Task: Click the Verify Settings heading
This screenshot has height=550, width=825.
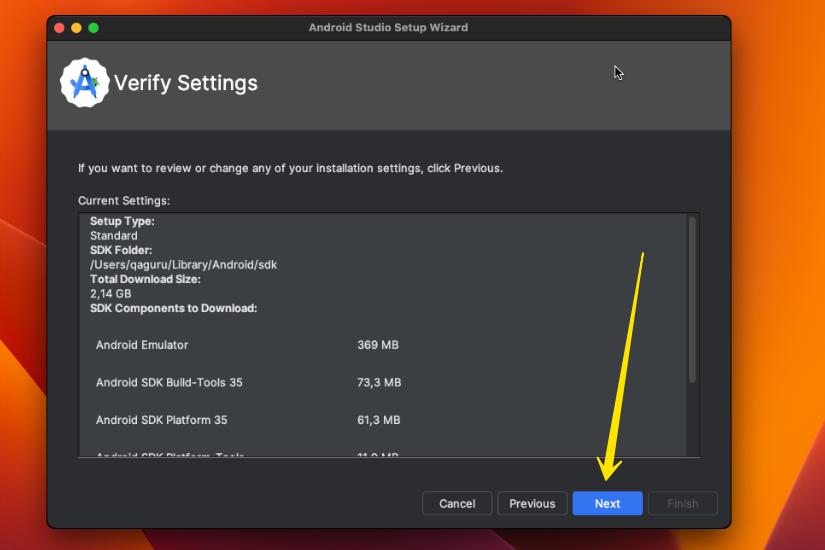Action: click(186, 83)
